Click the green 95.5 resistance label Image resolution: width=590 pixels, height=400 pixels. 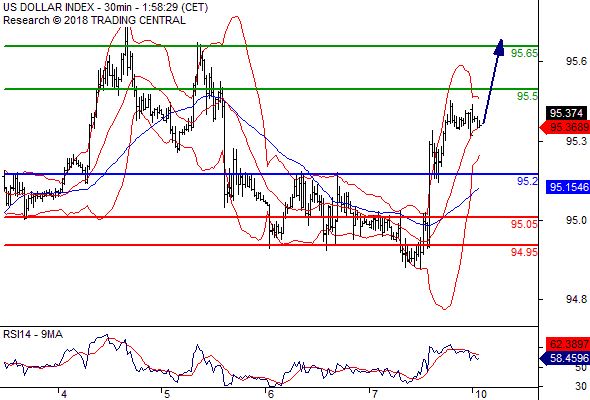[527, 96]
